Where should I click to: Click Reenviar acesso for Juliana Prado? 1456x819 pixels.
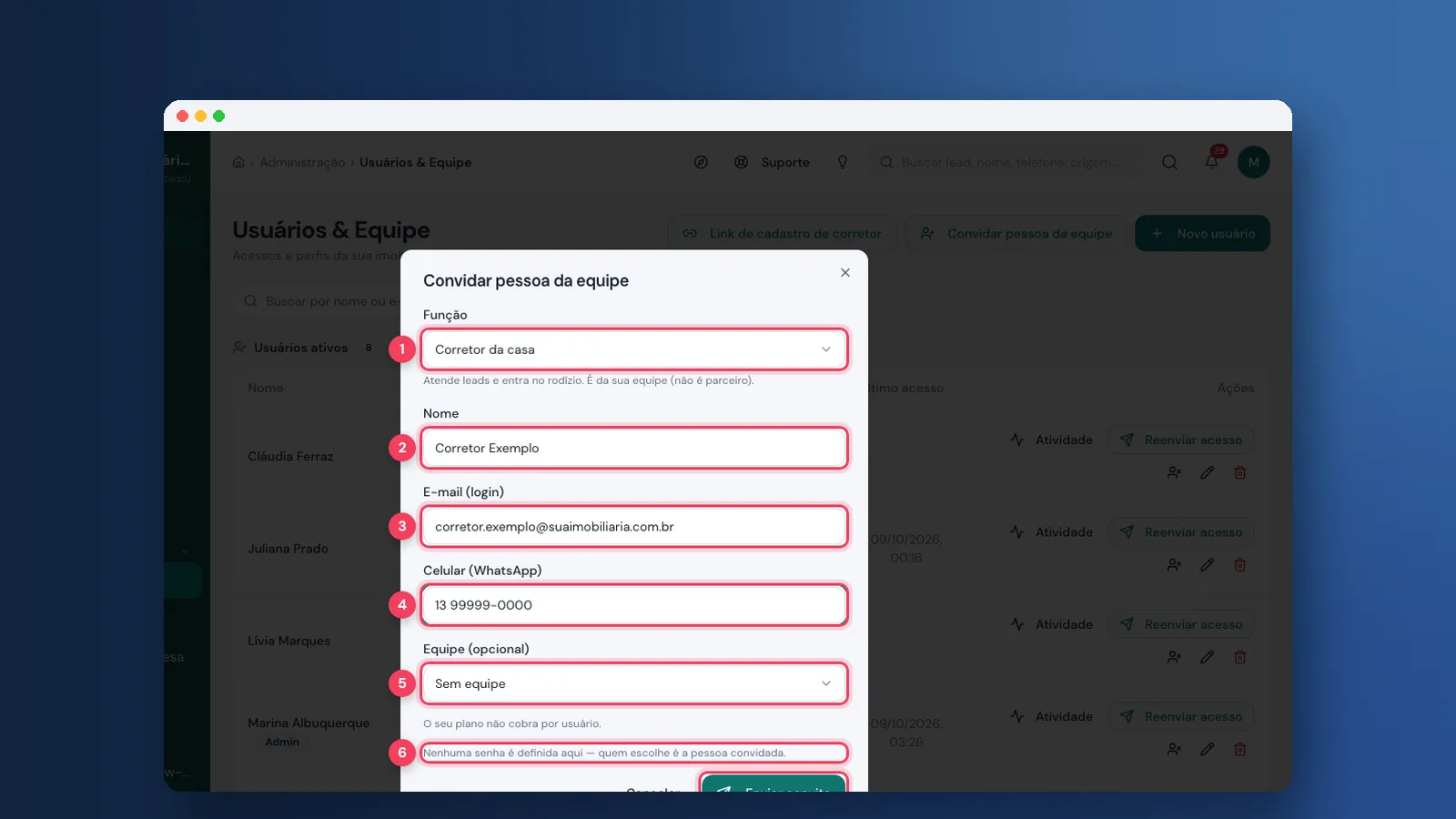(x=1181, y=531)
